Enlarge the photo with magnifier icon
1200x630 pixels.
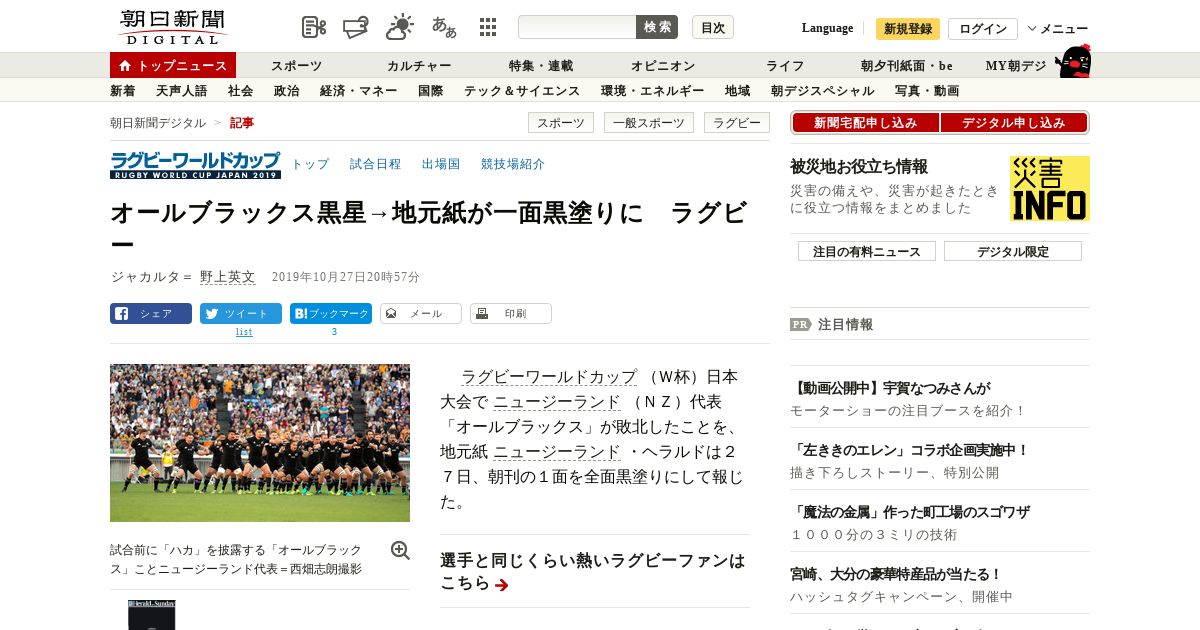(400, 550)
